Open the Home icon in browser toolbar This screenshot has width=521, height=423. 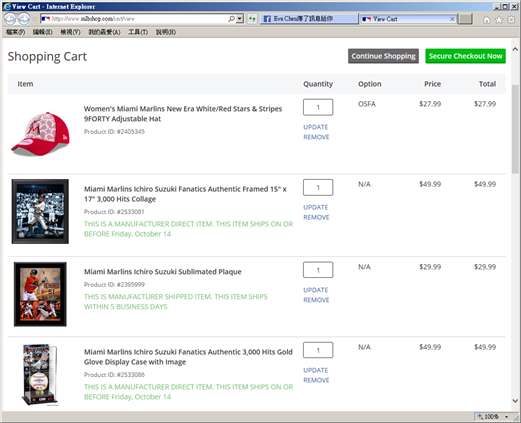click(x=487, y=20)
